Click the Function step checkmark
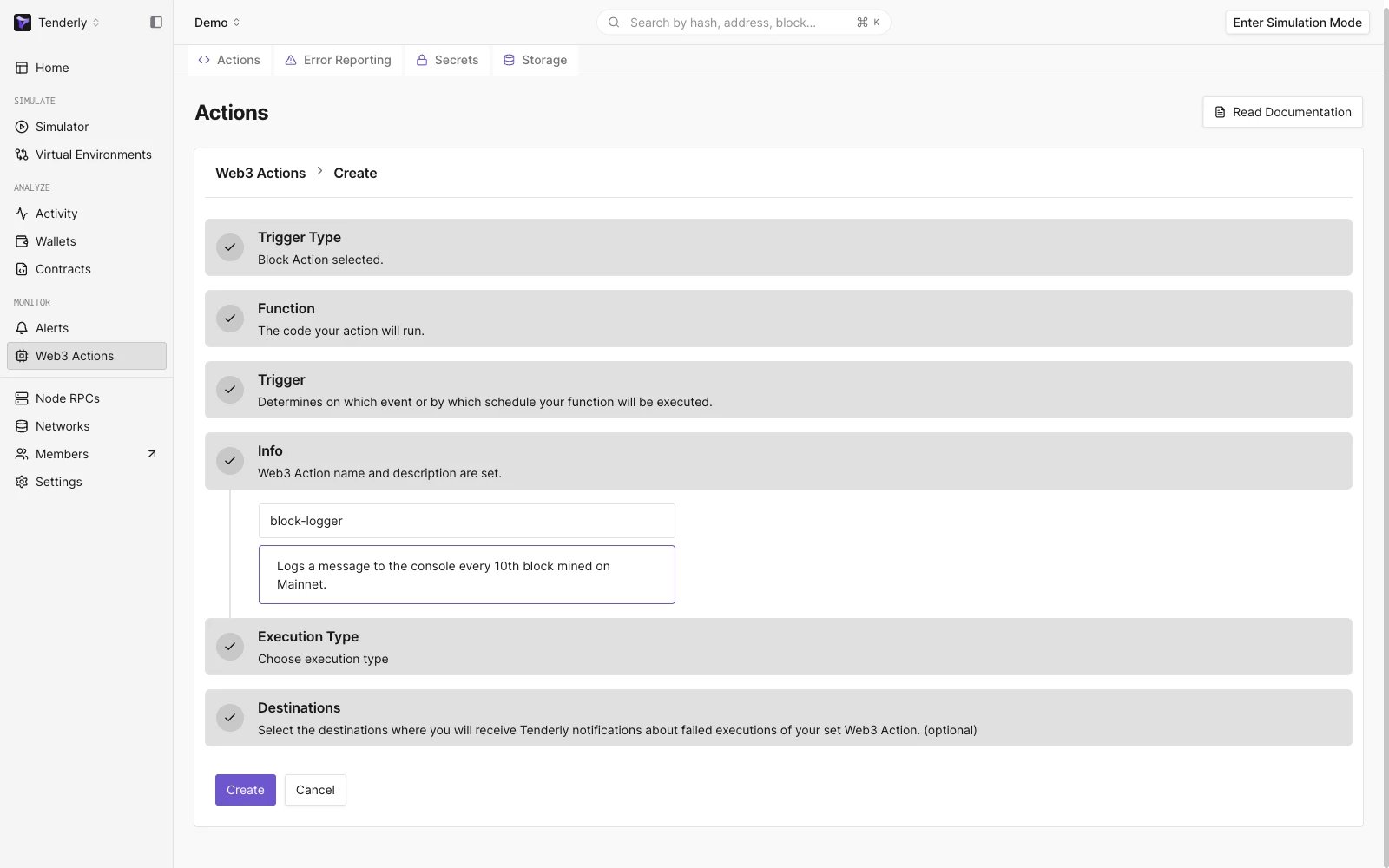 point(230,319)
